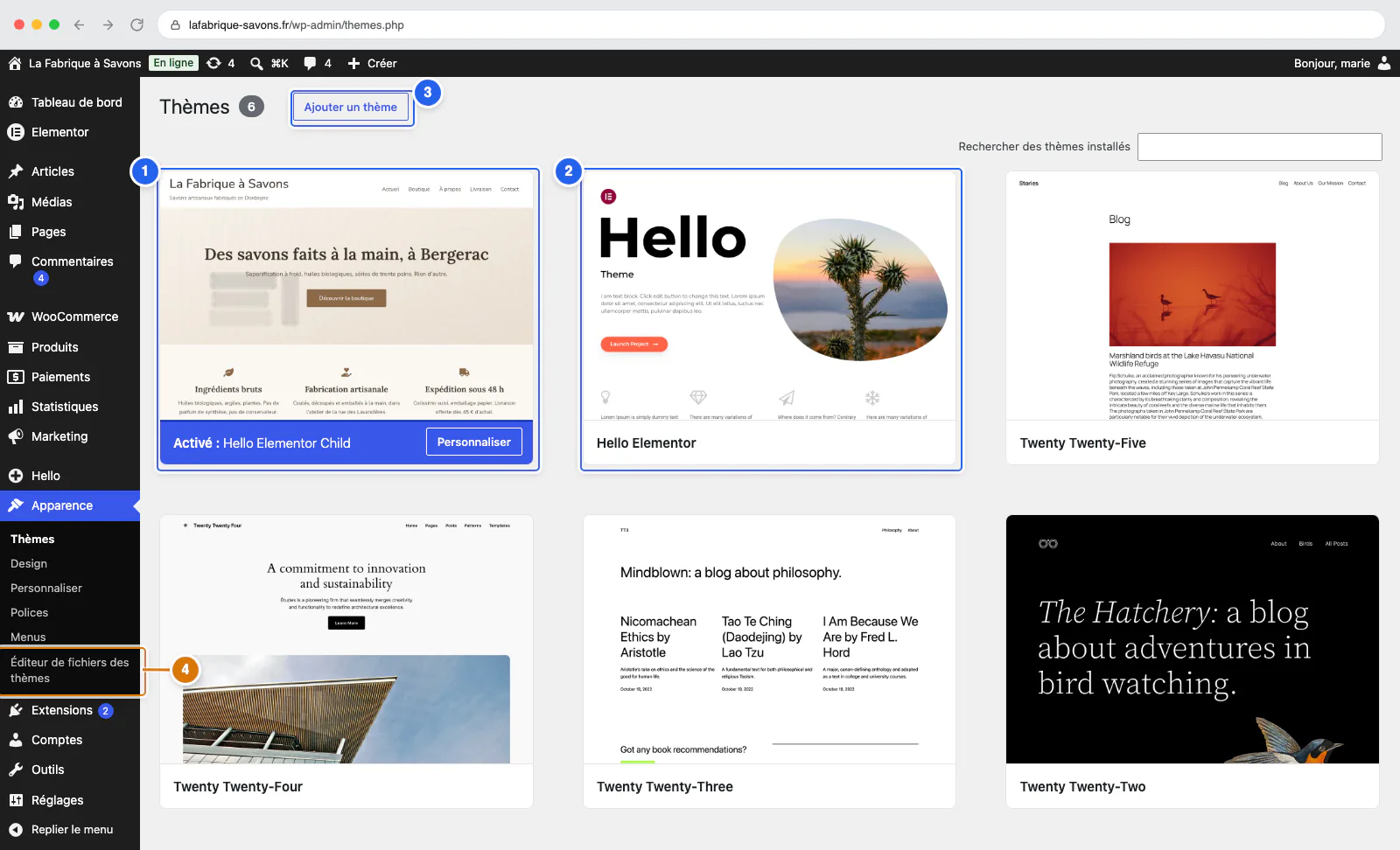The width and height of the screenshot is (1400, 850).
Task: Open the comments bubble icon in the admin bar
Action: [310, 63]
